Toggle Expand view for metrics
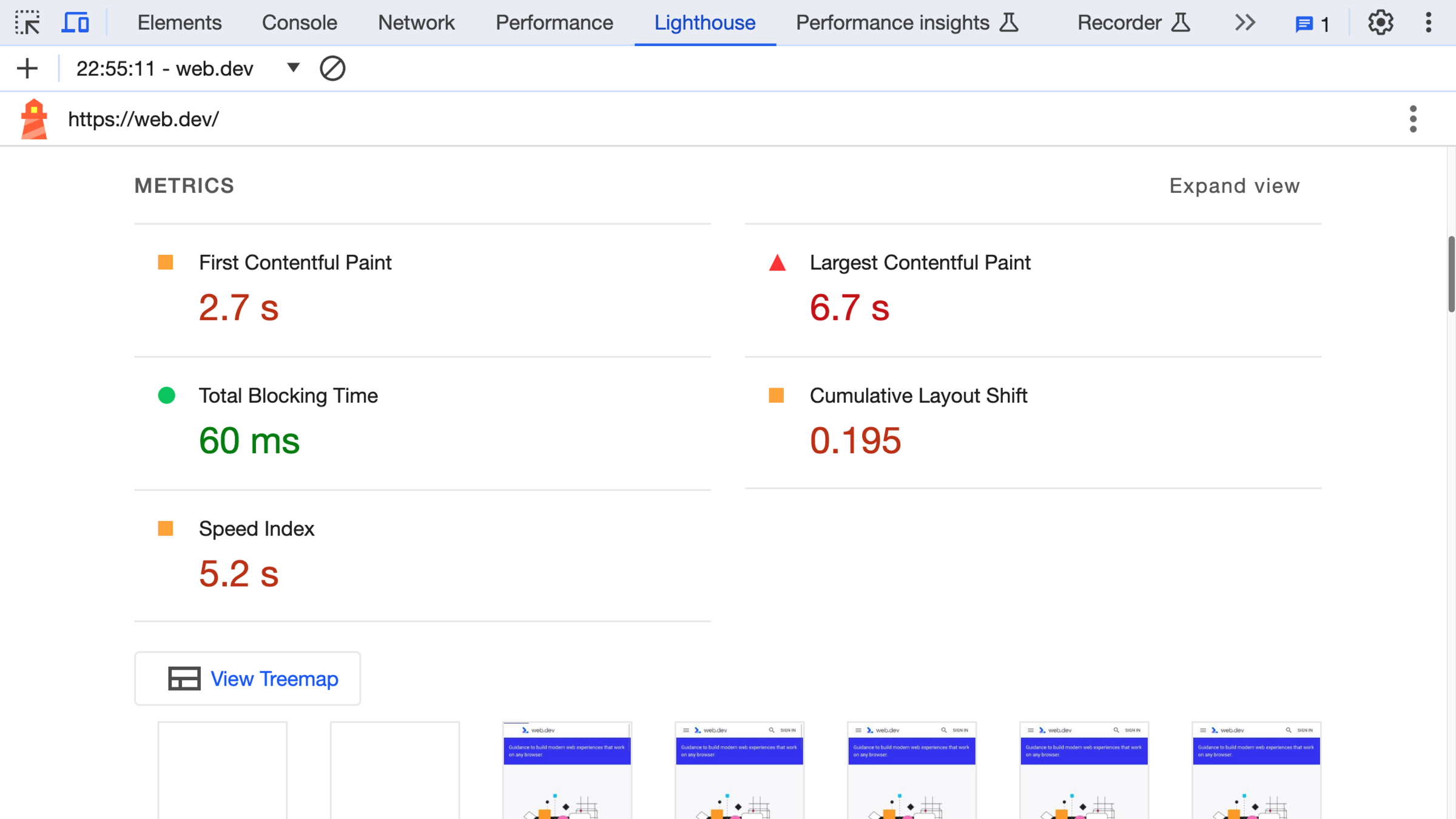1456x819 pixels. click(x=1234, y=186)
